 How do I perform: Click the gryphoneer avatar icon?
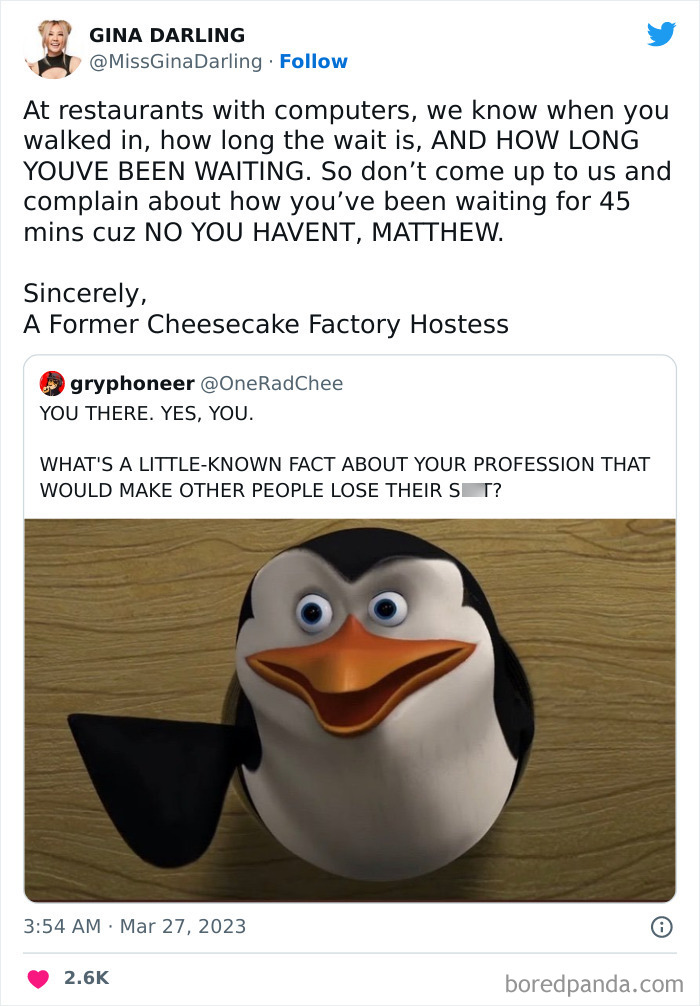click(x=52, y=383)
